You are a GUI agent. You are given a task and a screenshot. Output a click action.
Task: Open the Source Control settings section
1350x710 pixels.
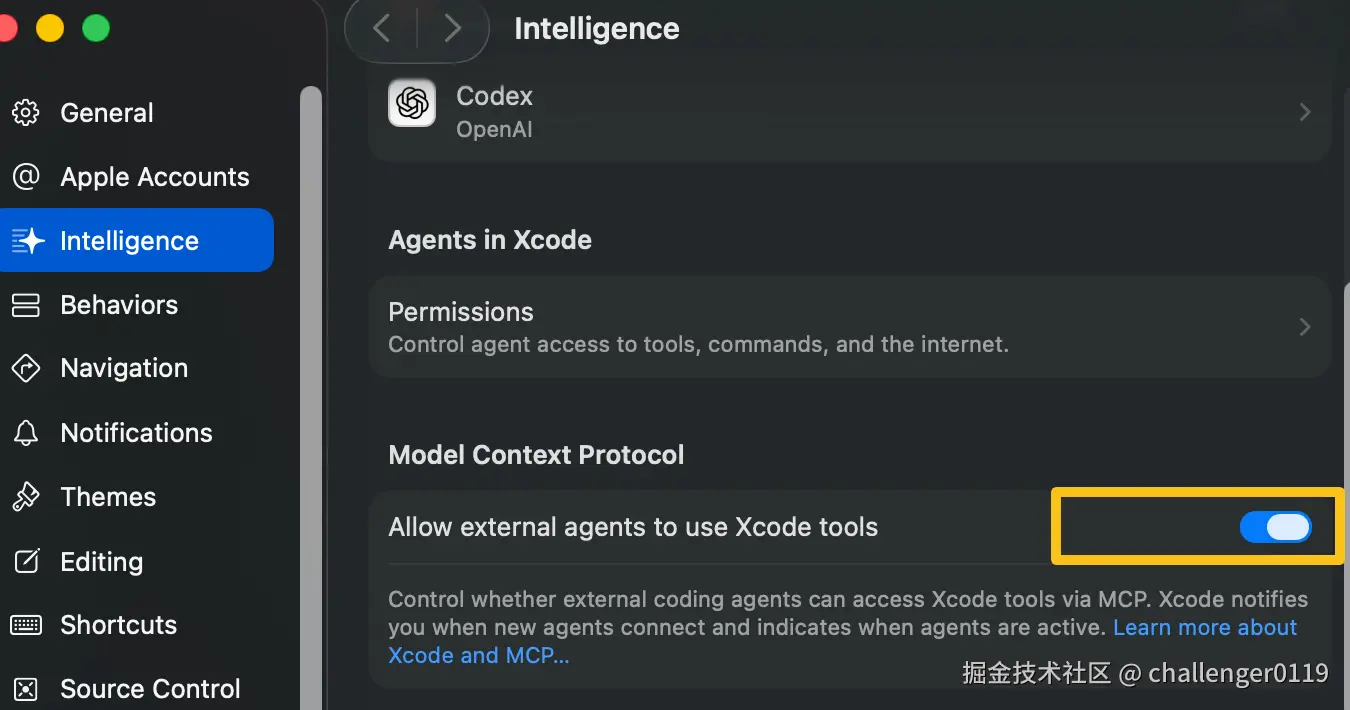[x=150, y=689]
